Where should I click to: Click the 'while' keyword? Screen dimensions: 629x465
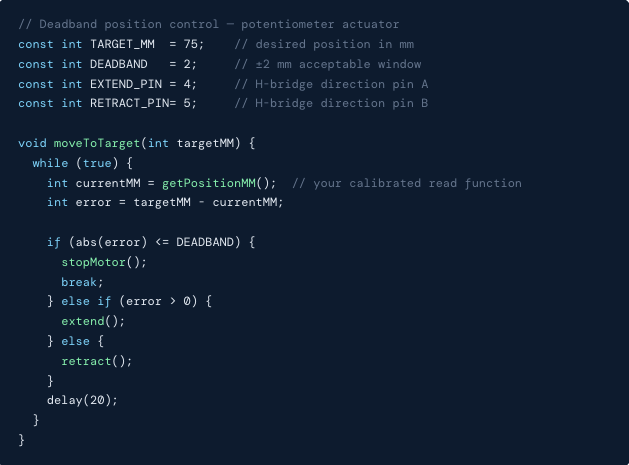tap(50, 163)
